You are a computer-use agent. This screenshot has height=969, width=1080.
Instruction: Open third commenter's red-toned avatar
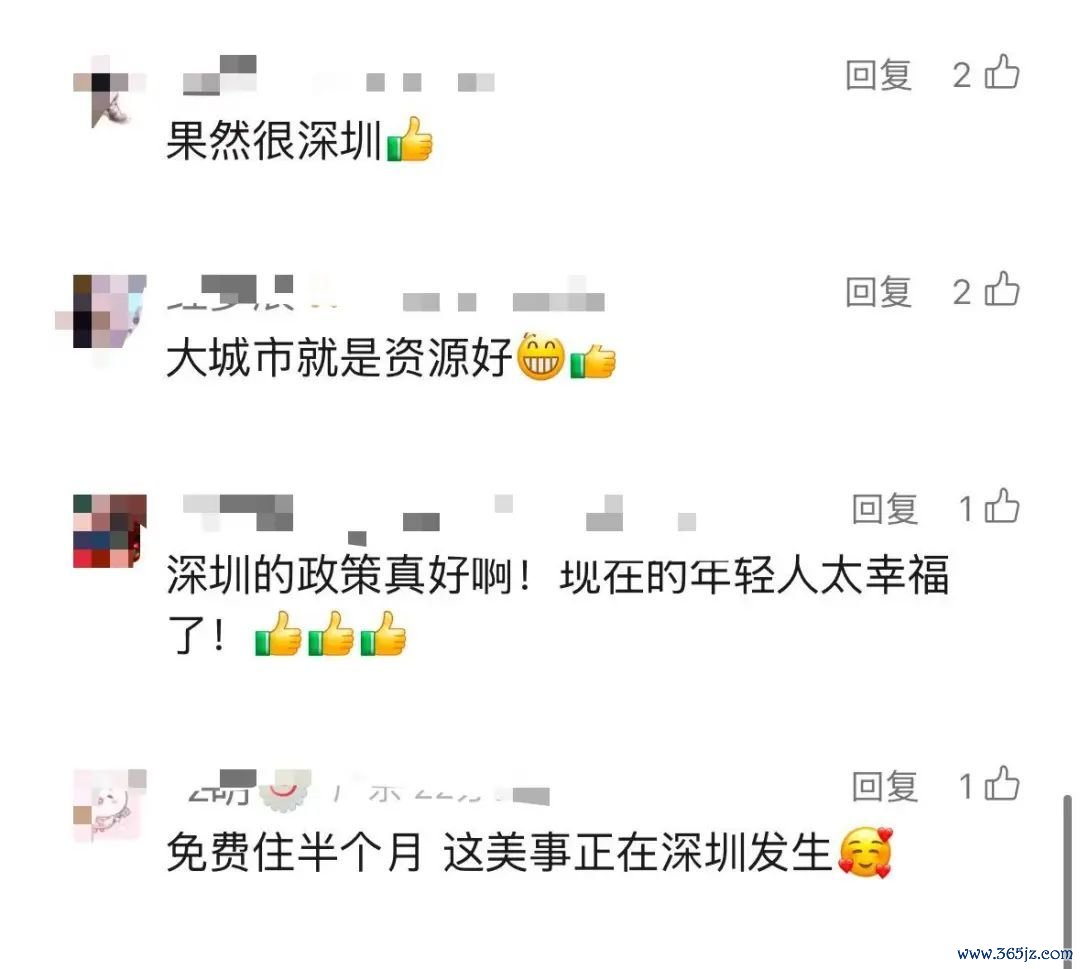[110, 531]
